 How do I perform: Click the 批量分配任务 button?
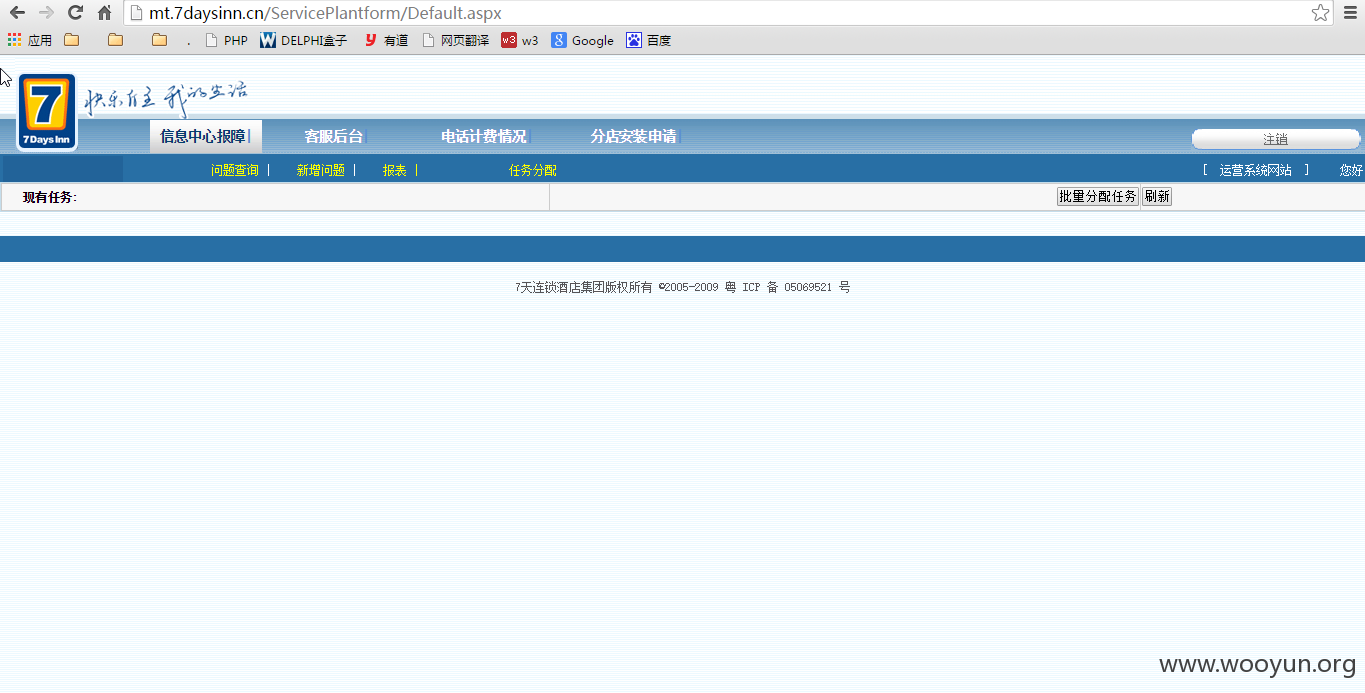[x=1098, y=197]
